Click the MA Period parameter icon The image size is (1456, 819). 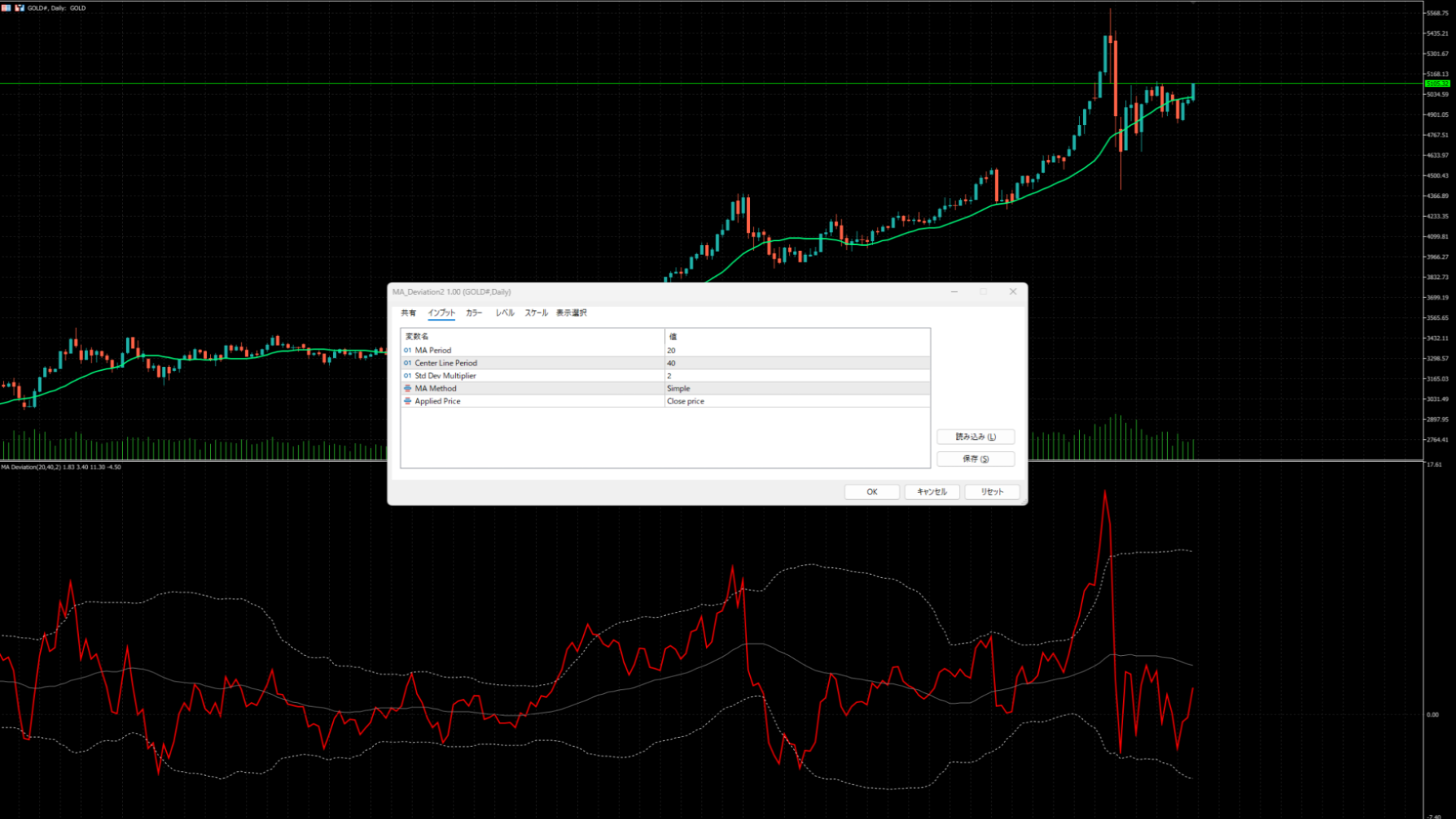point(407,350)
